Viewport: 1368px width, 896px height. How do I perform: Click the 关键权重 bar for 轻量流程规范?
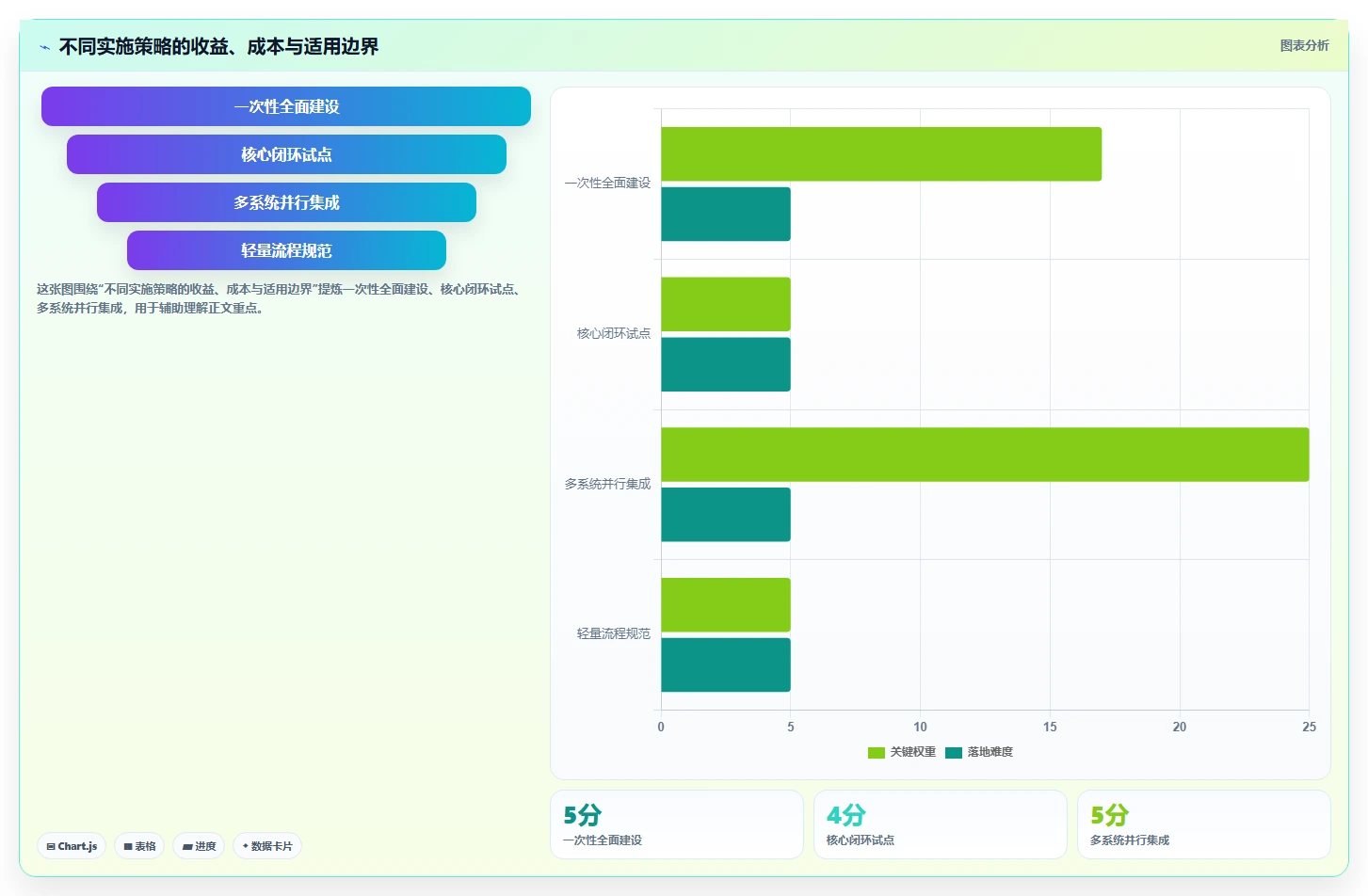(726, 605)
